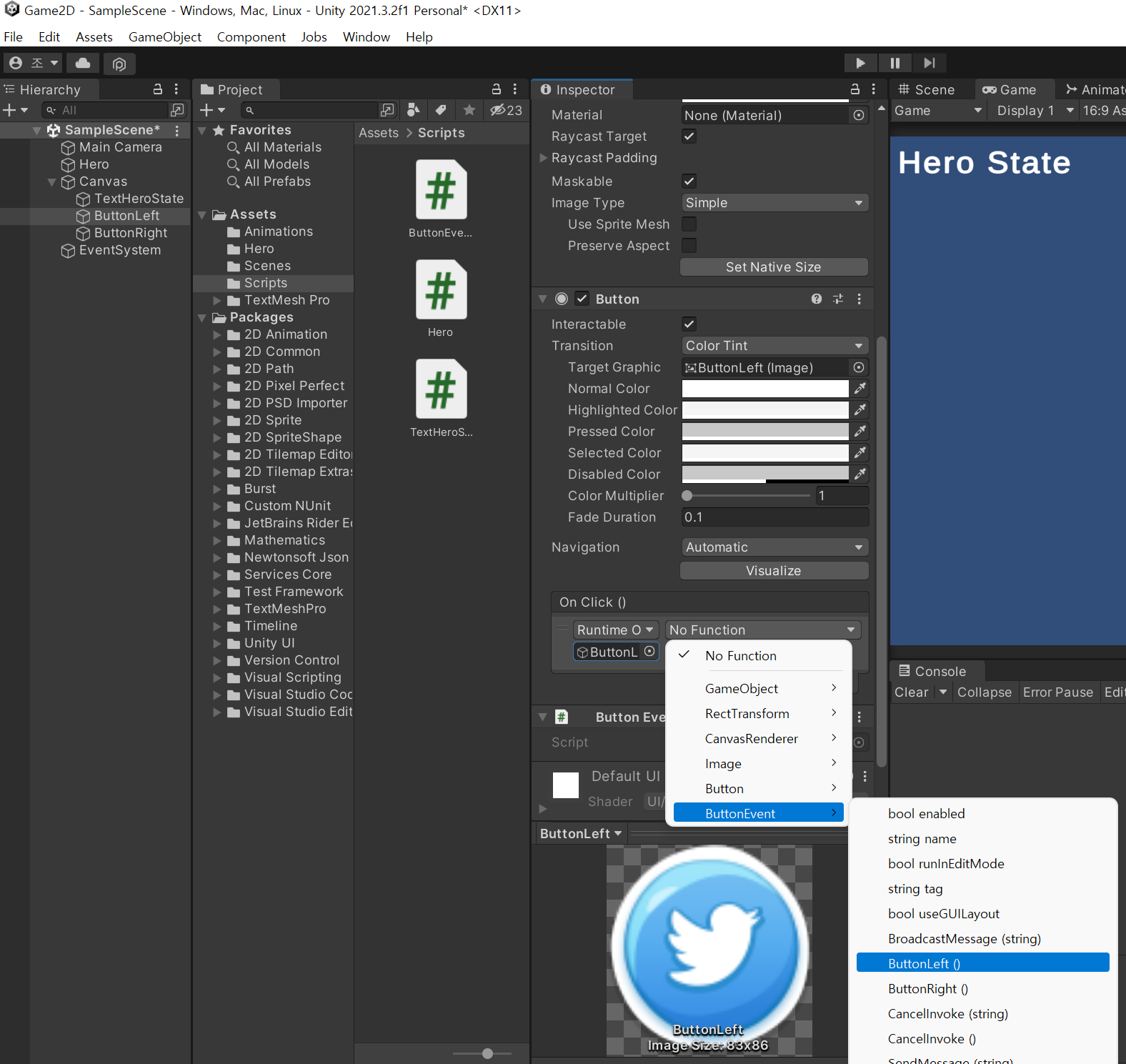
Task: Click the favorites star icon in Project toolbar
Action: (x=469, y=110)
